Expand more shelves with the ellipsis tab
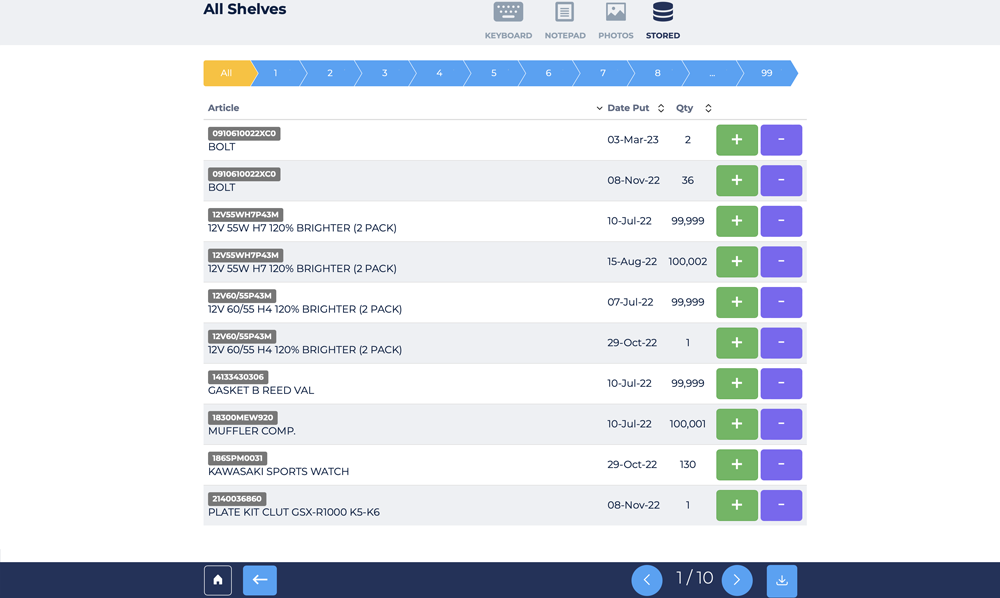Image resolution: width=1000 pixels, height=598 pixels. click(x=711, y=73)
